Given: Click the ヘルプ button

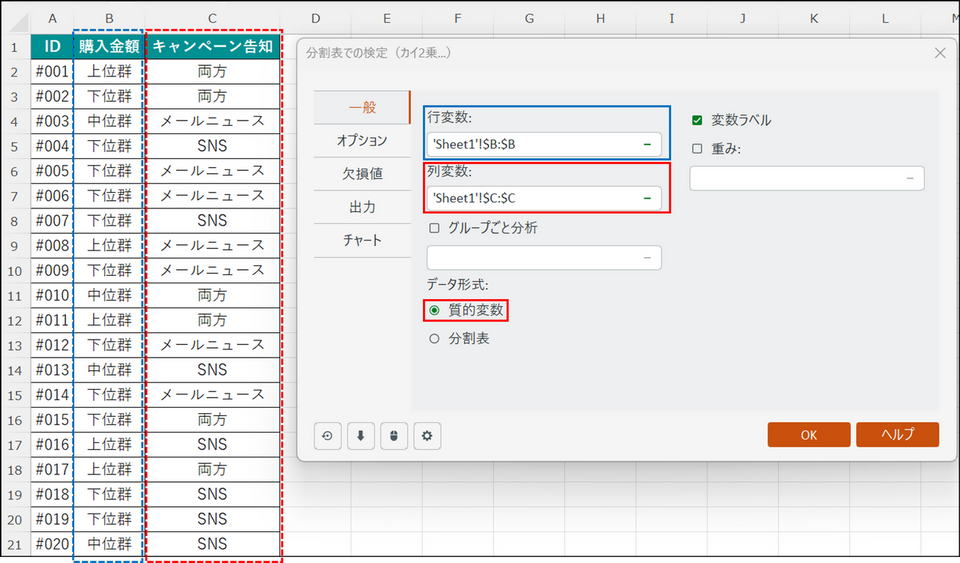Looking at the screenshot, I should [x=897, y=435].
